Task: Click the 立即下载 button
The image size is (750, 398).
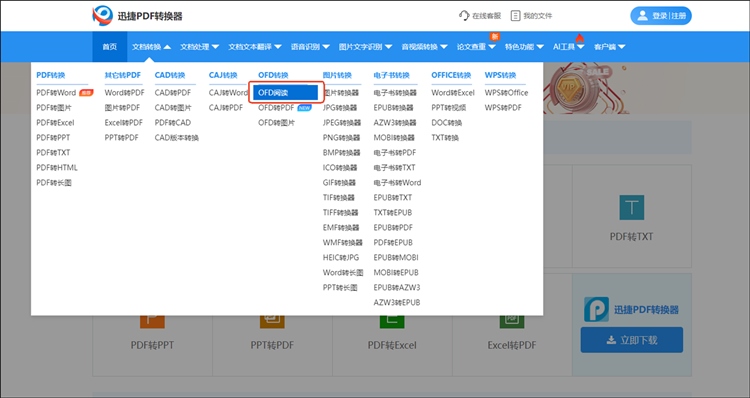Action: click(631, 340)
